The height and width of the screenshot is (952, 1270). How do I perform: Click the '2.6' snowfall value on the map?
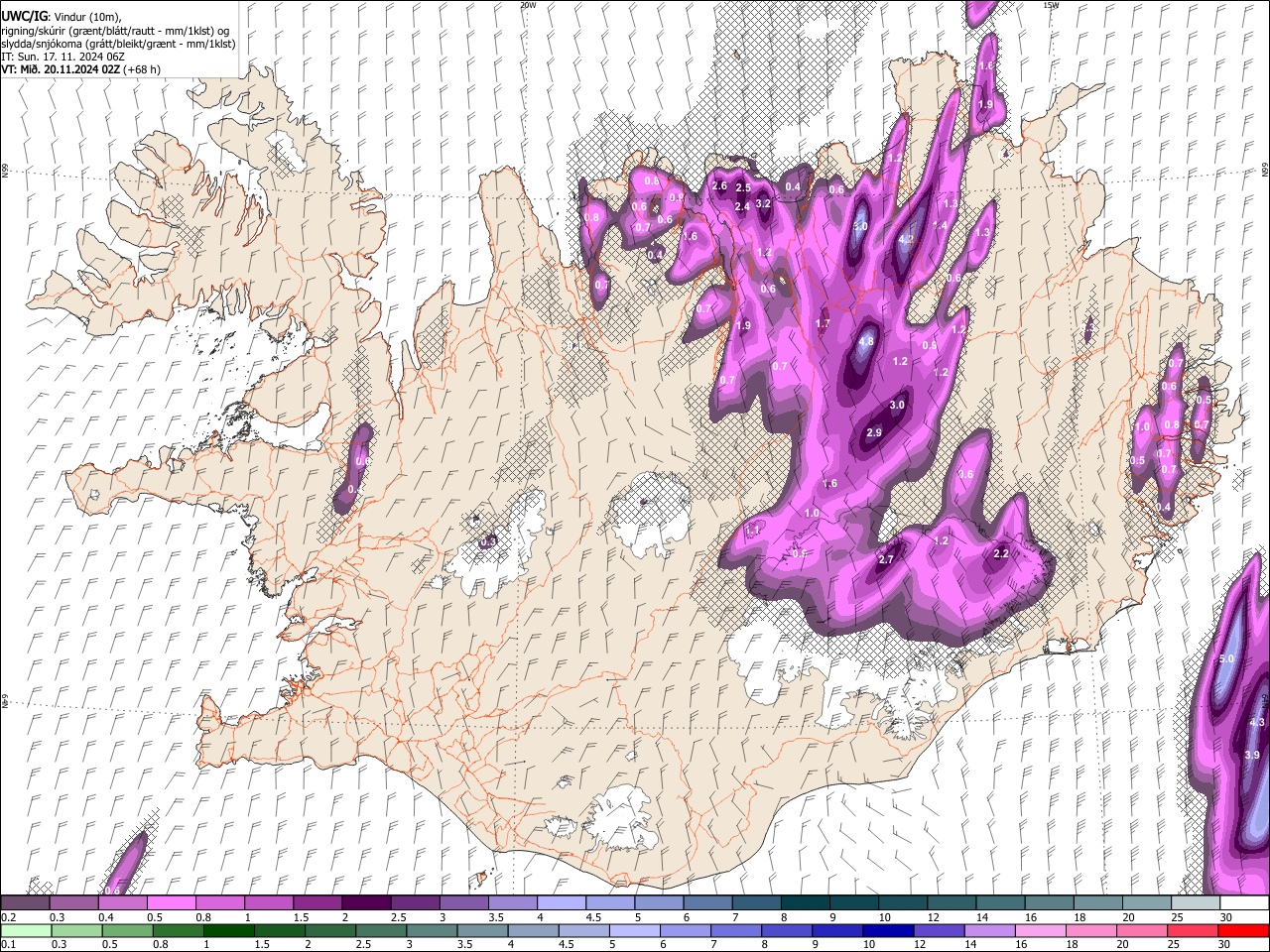pos(719,185)
